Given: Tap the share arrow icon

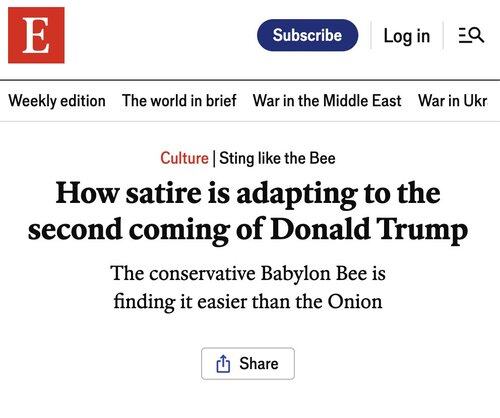Looking at the screenshot, I should click(x=223, y=364).
